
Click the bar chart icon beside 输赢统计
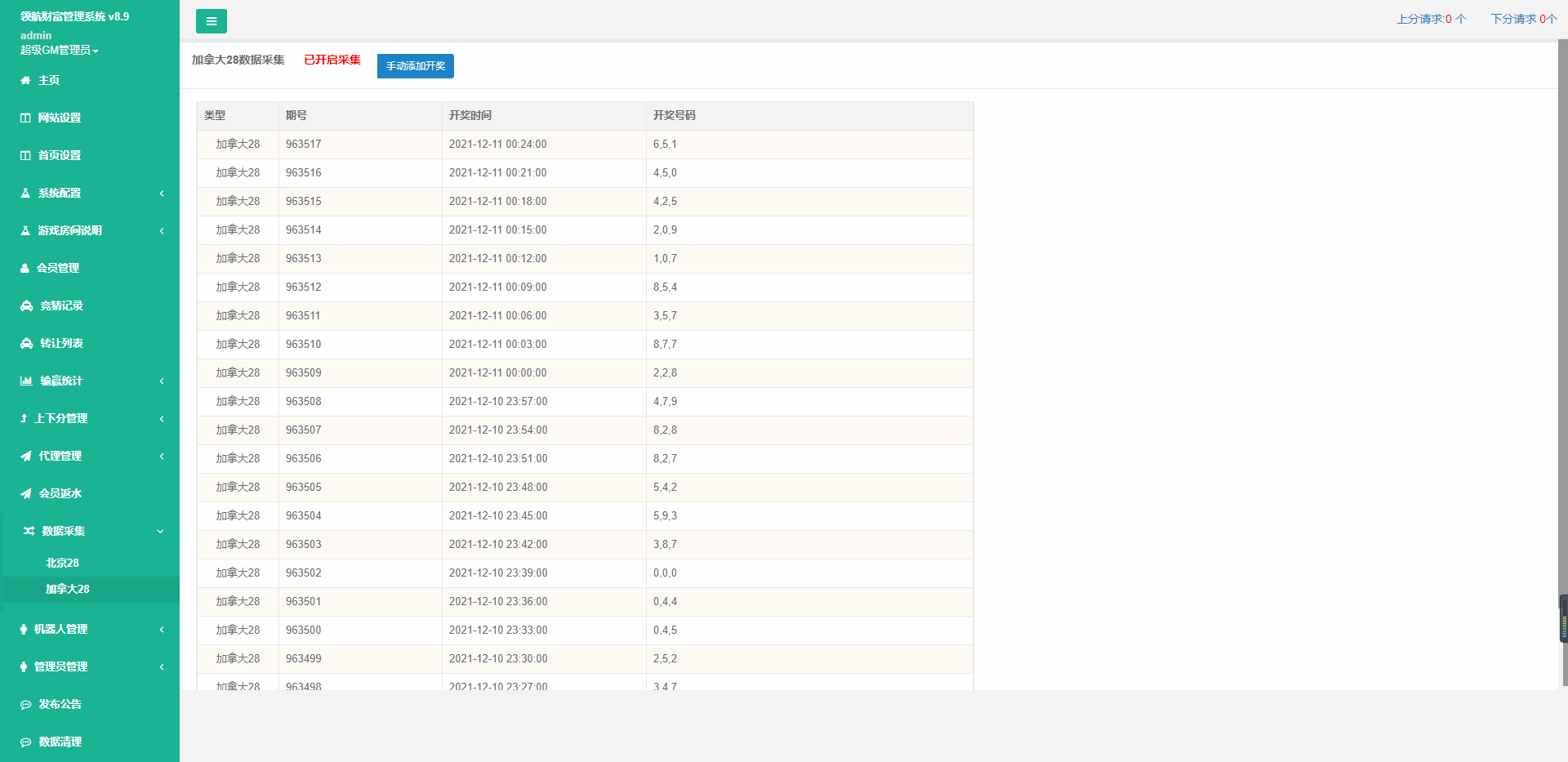(x=26, y=381)
